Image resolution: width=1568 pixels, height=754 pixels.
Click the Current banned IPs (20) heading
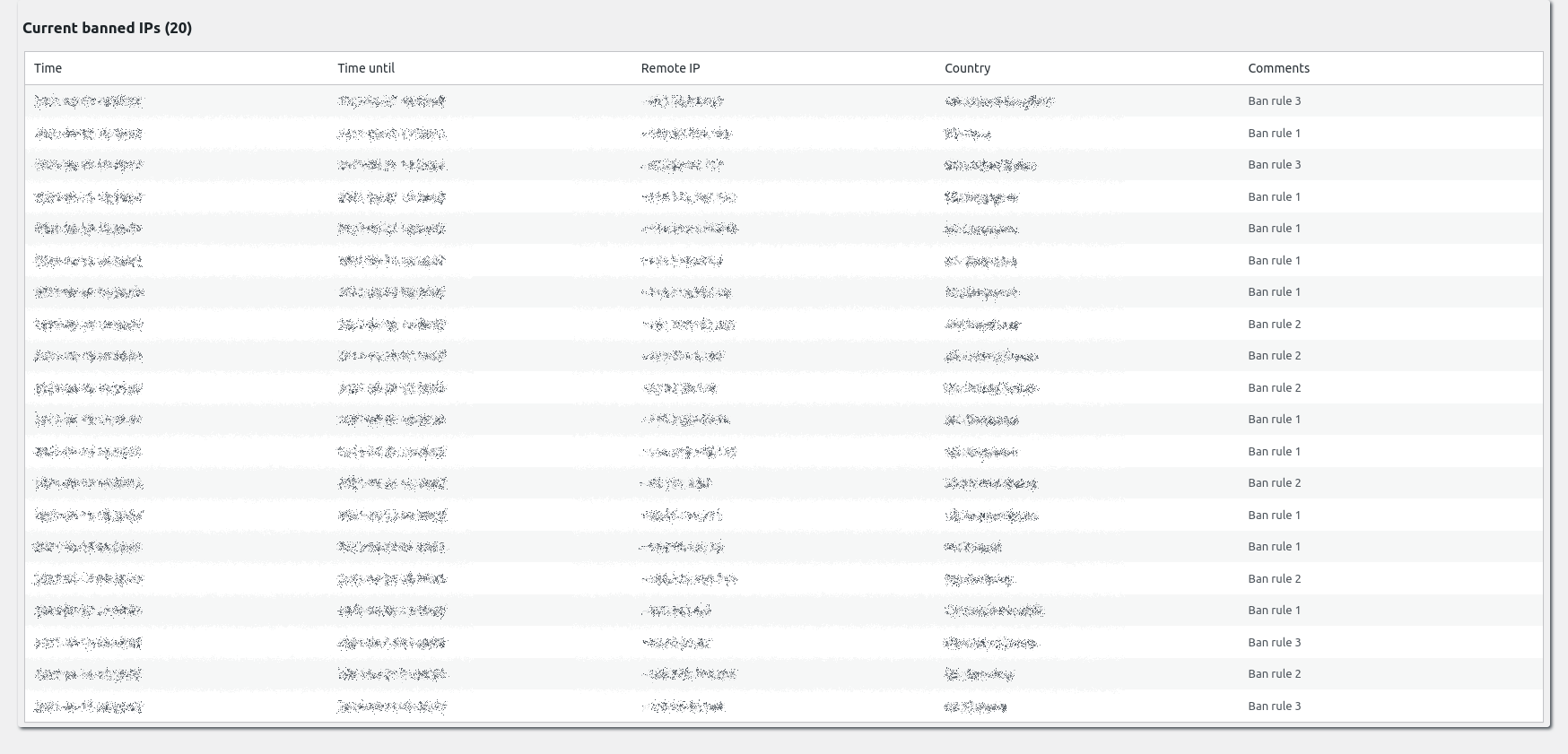click(x=107, y=28)
